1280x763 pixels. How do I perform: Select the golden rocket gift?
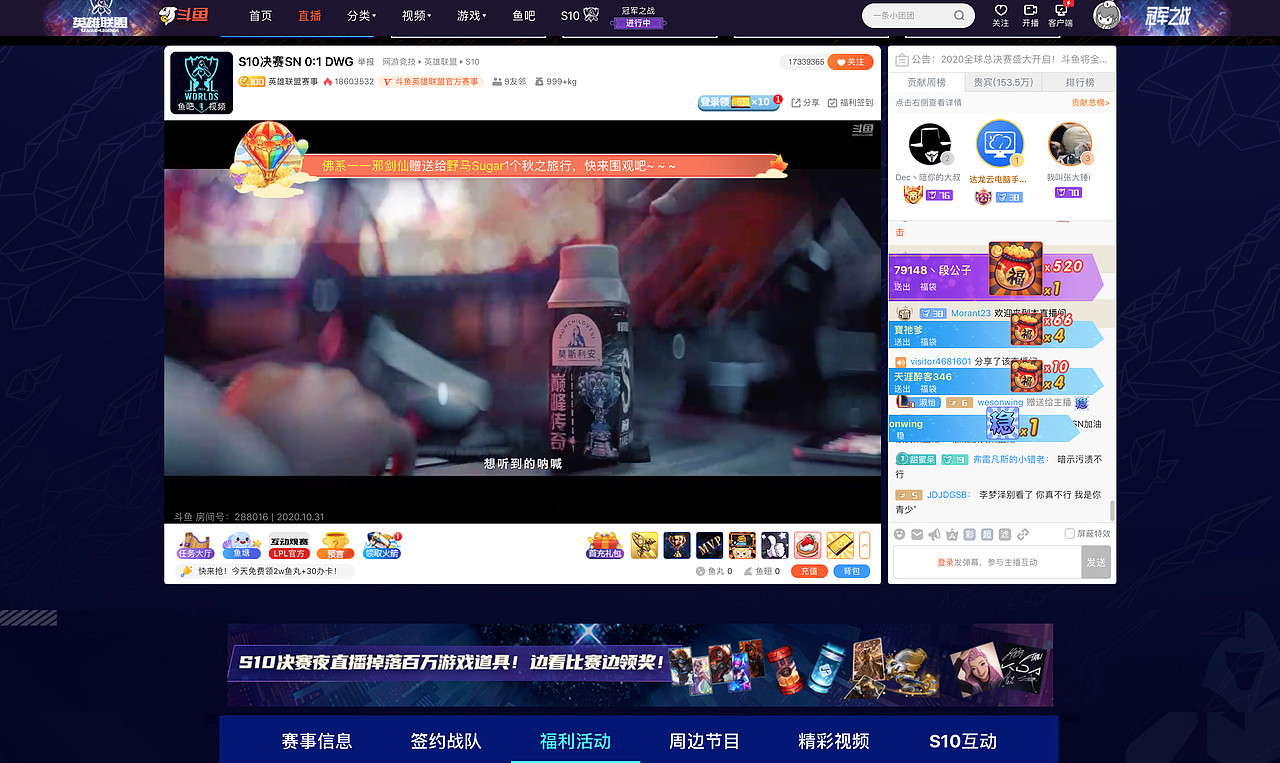(644, 545)
